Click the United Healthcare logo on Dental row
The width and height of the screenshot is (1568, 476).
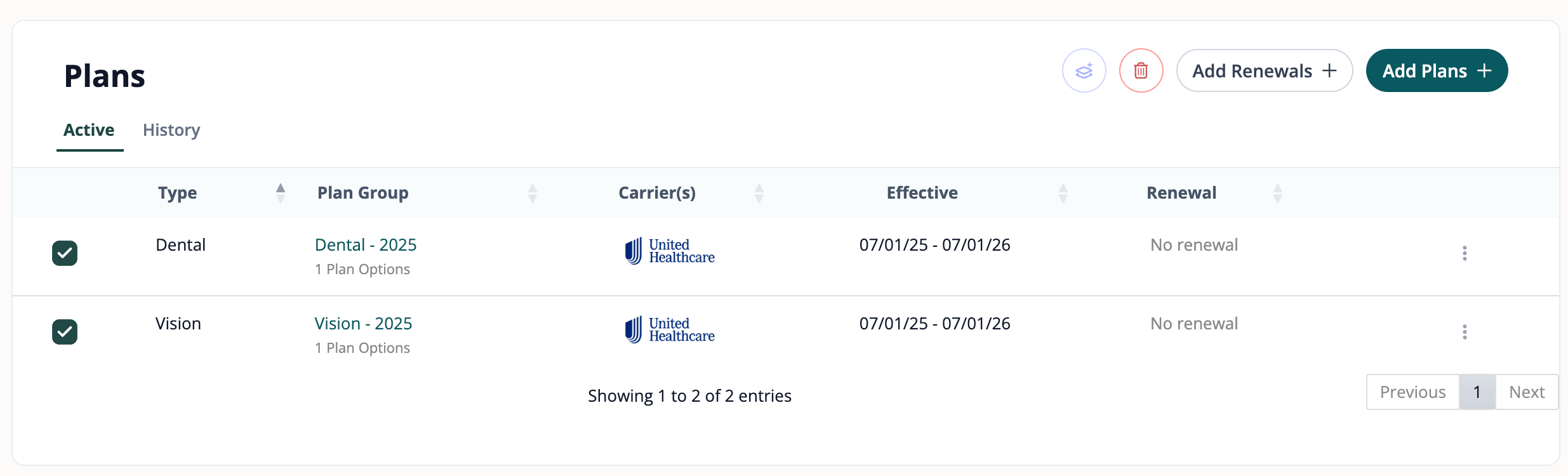pyautogui.click(x=668, y=251)
